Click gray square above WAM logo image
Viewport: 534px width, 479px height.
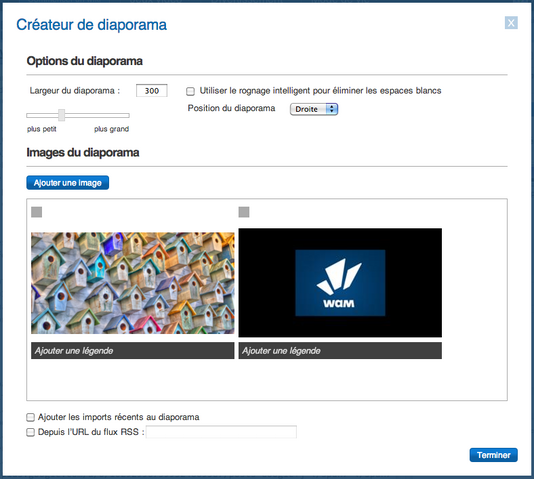244,212
